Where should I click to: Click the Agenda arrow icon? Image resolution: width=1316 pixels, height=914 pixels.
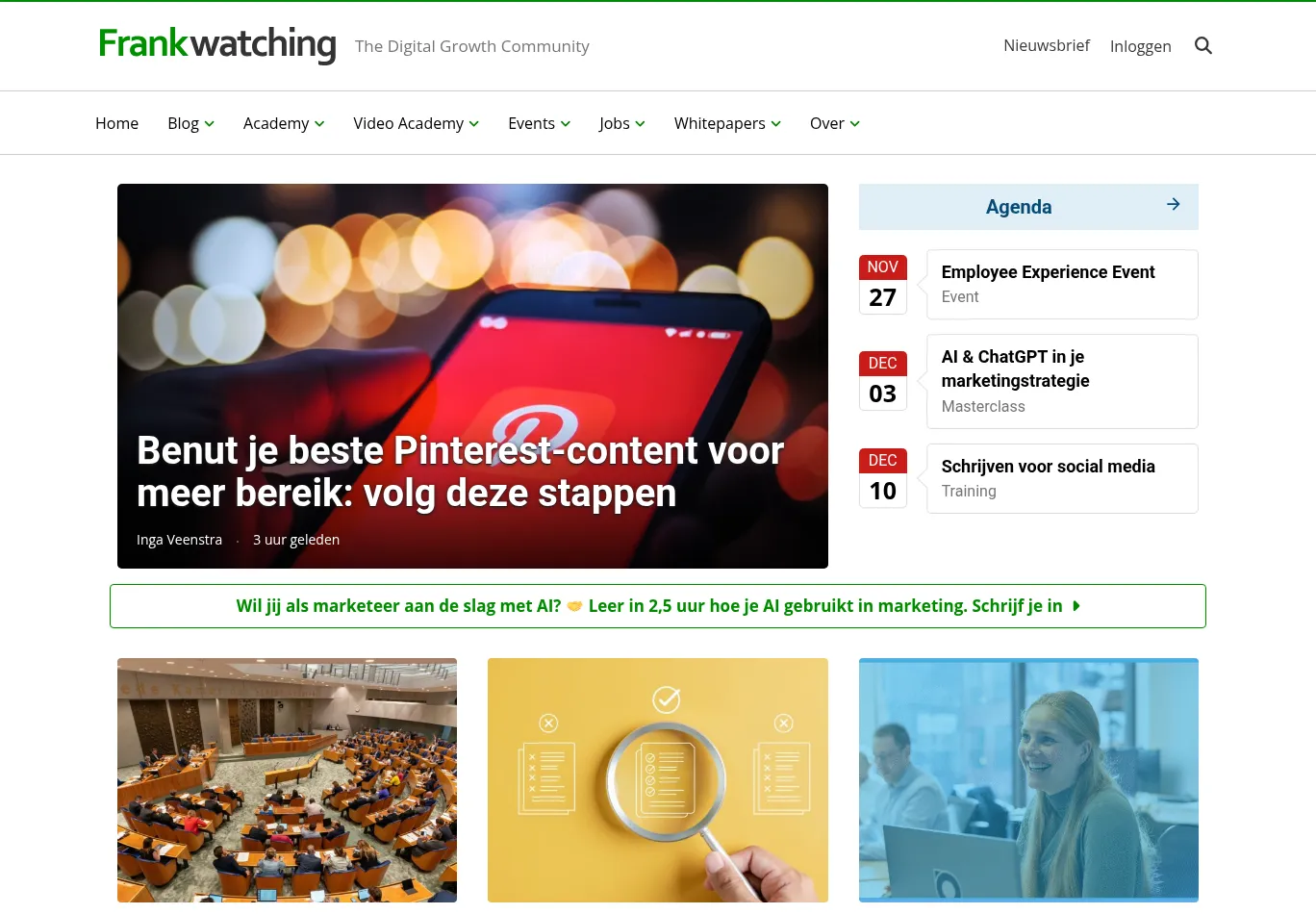(x=1173, y=204)
